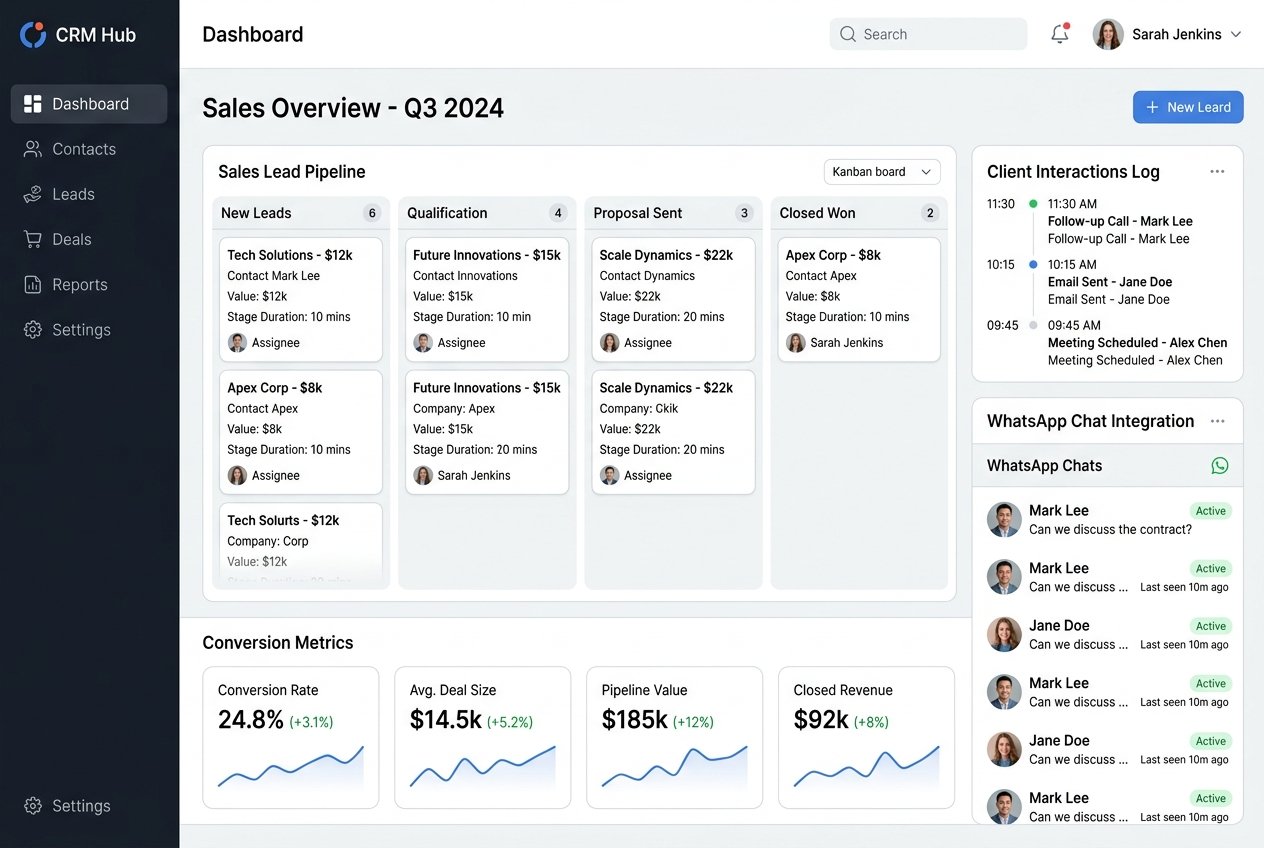Click the Closed Won column header
Viewport: 1264px width, 848px height.
click(859, 213)
